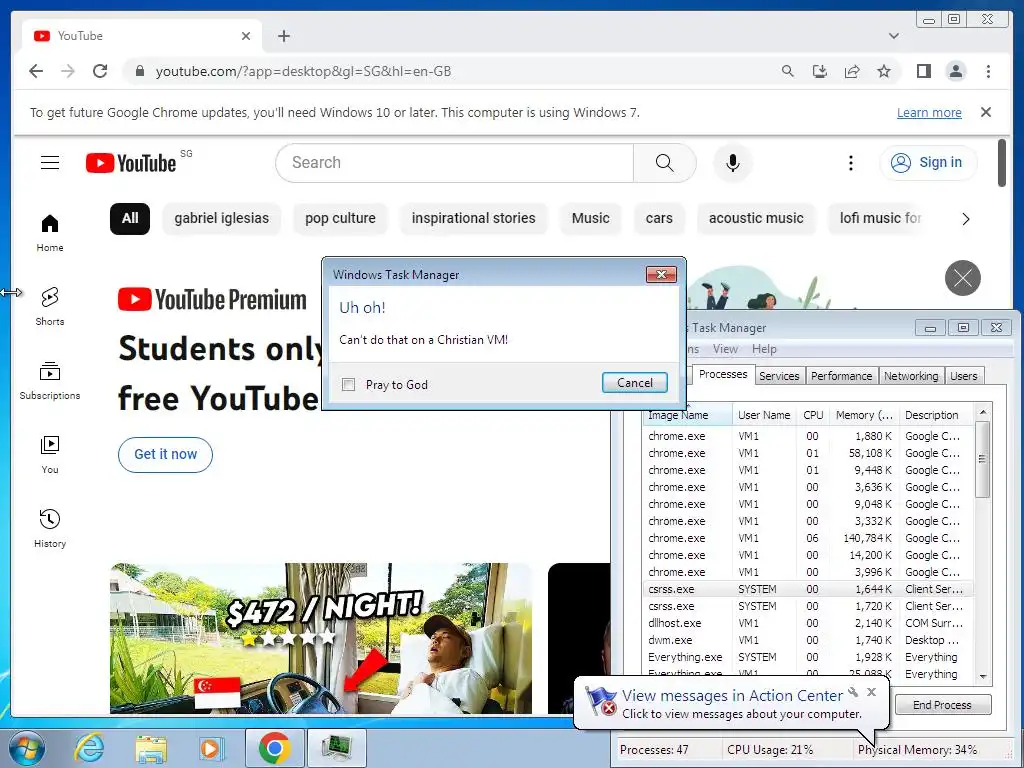Click the Get it now button

[165, 455]
